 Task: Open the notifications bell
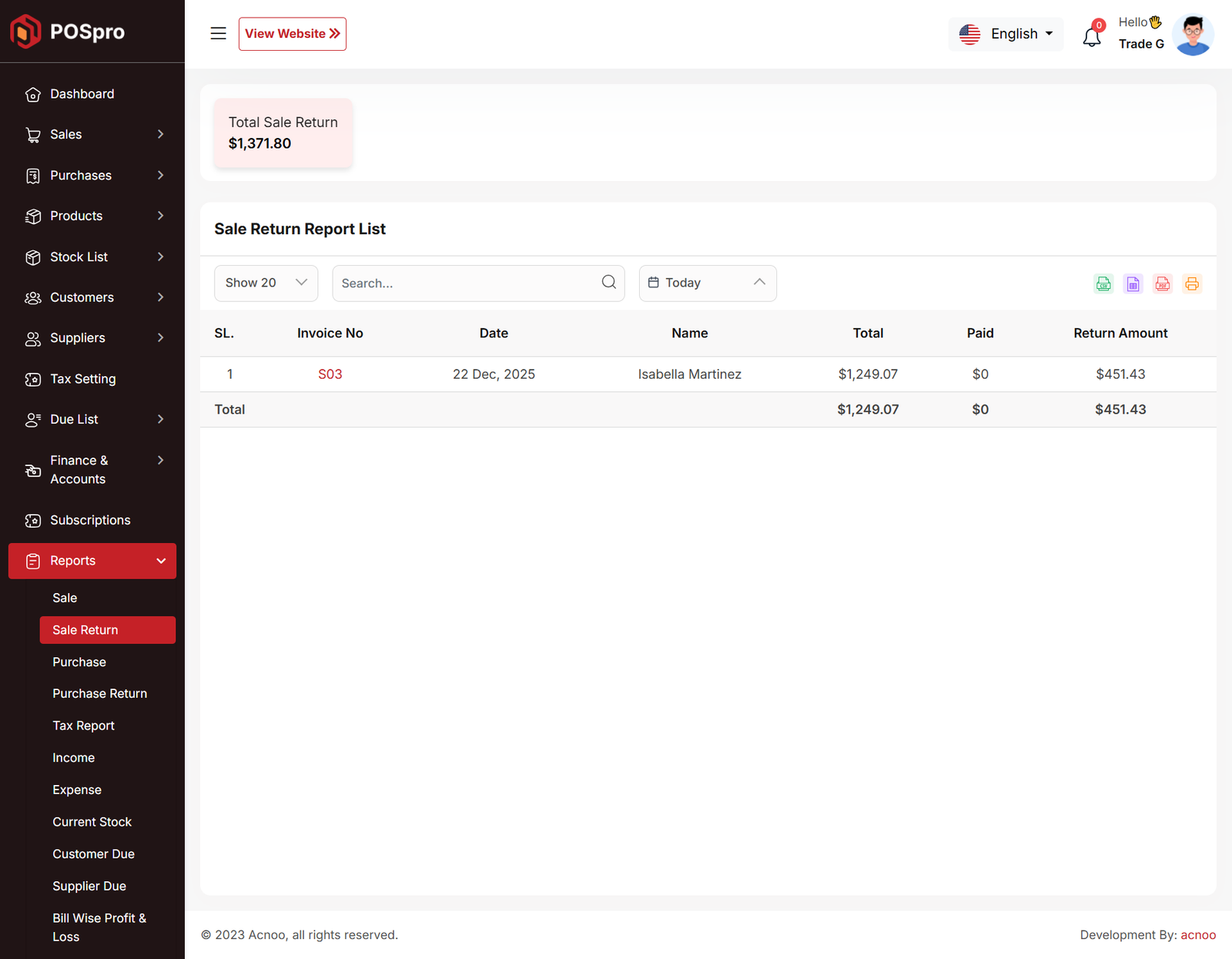(1091, 36)
